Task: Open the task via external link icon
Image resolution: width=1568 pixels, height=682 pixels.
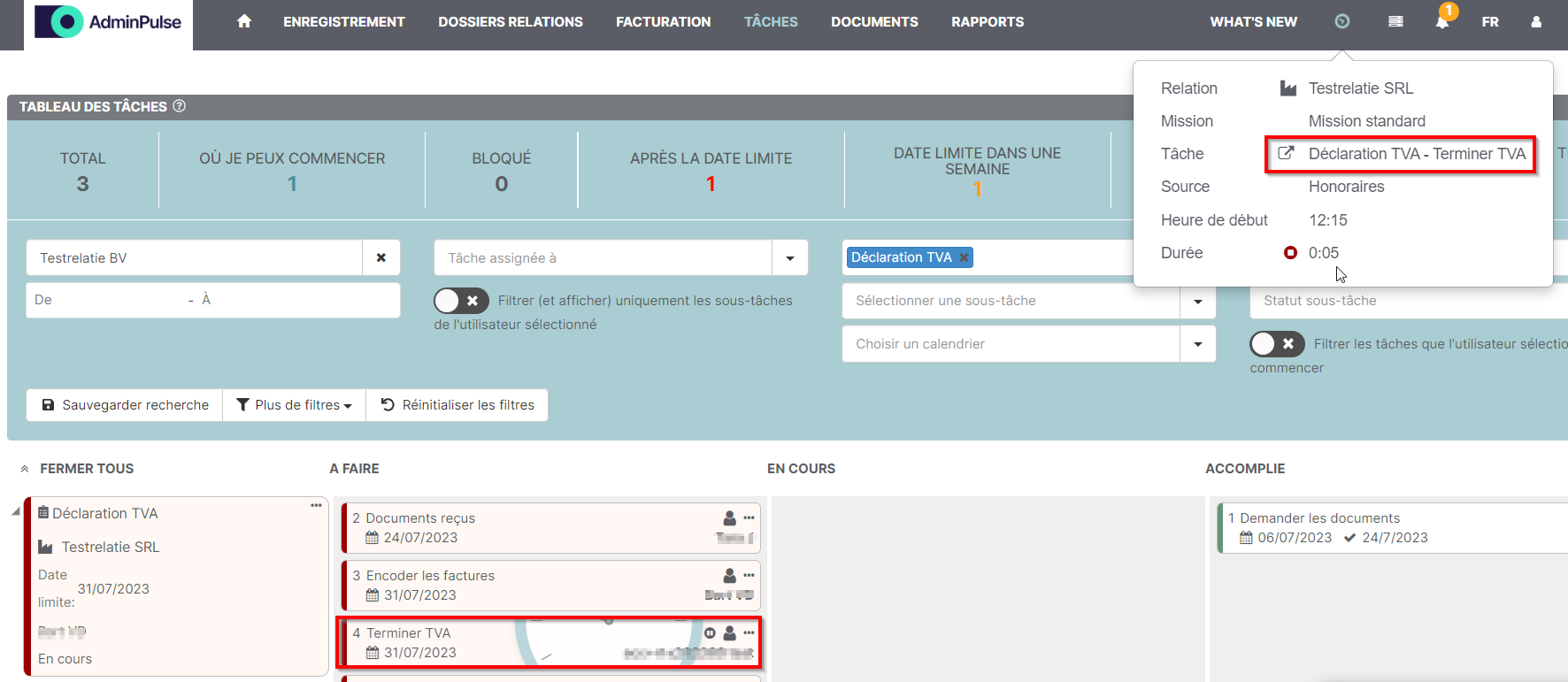Action: pos(1286,154)
